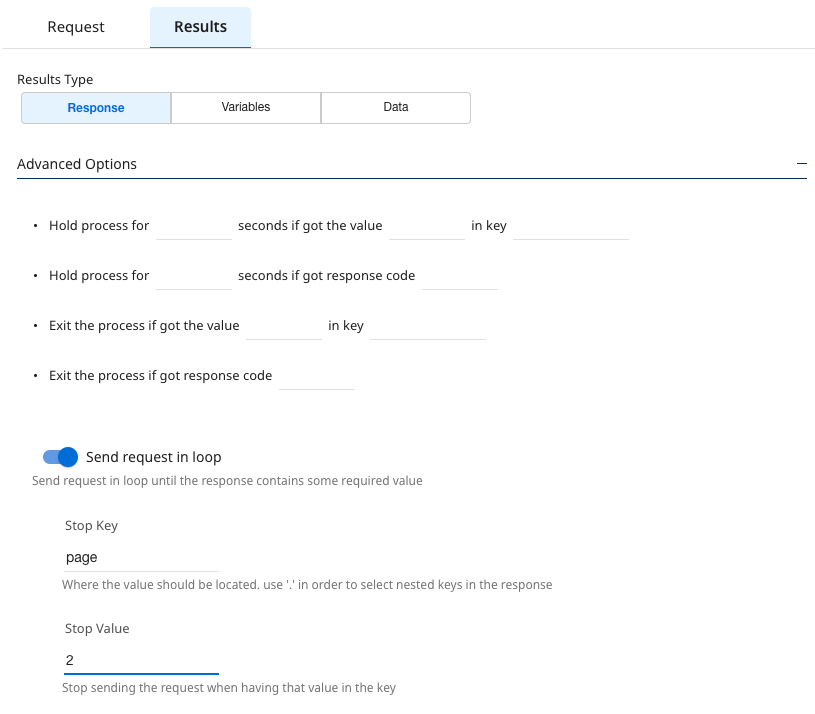Click seconds field in Hold process response code row

(x=194, y=276)
